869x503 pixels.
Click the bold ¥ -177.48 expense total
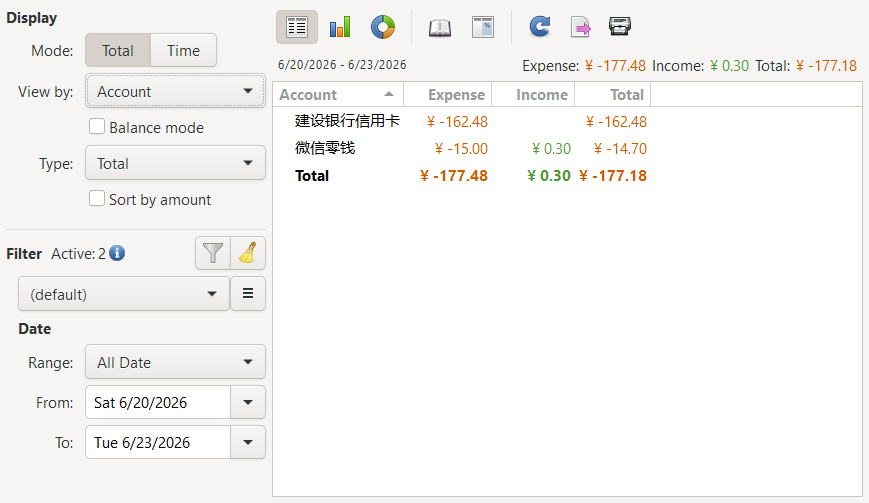pyautogui.click(x=454, y=176)
